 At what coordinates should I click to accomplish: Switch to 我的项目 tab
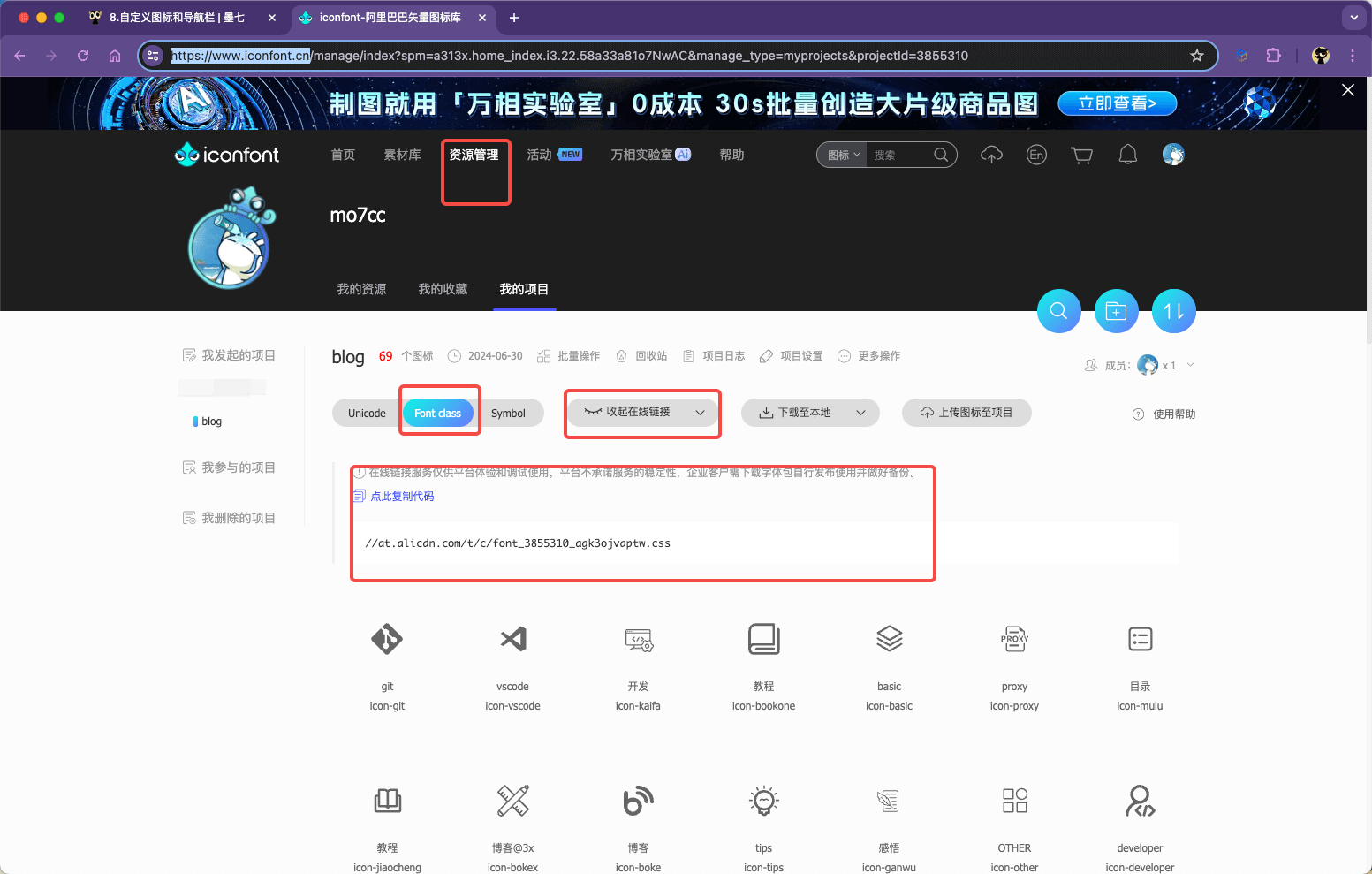[x=524, y=289]
